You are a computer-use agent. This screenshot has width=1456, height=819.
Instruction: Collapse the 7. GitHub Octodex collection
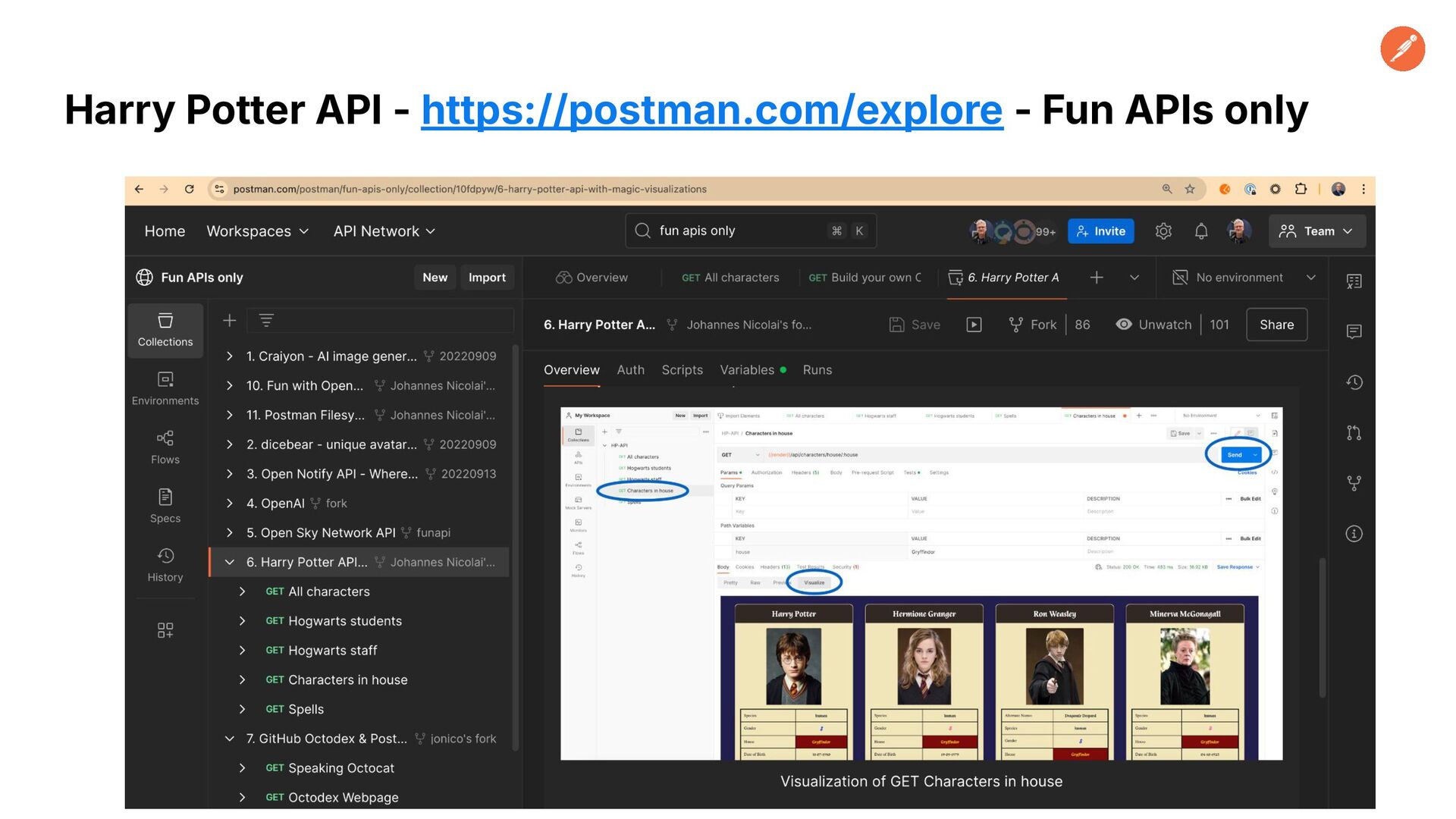click(x=230, y=739)
